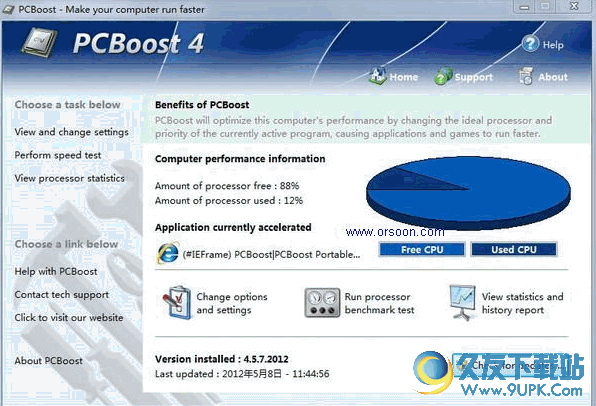Open the Support navigation item
596x406 pixels.
[463, 77]
